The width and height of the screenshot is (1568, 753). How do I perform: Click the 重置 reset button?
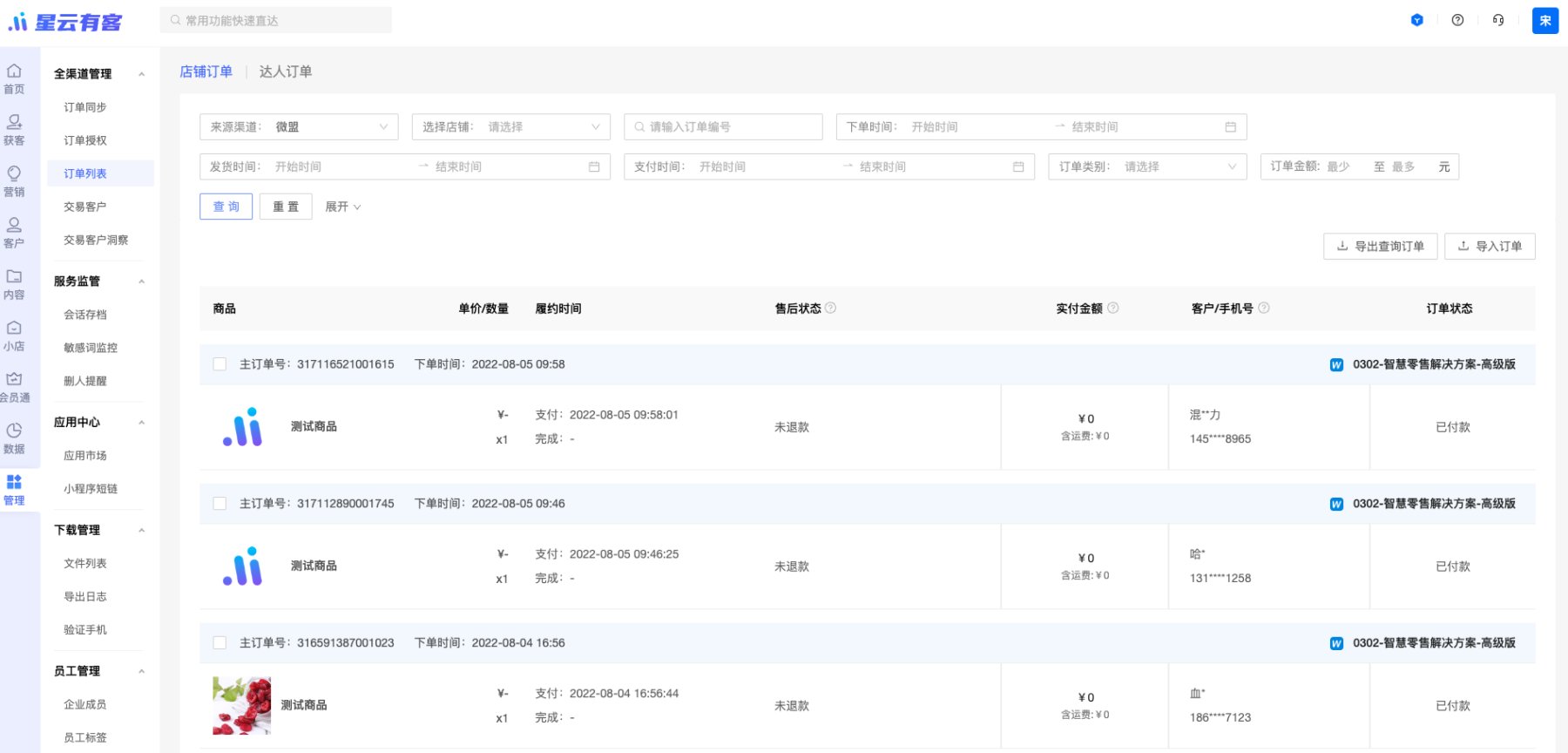286,207
